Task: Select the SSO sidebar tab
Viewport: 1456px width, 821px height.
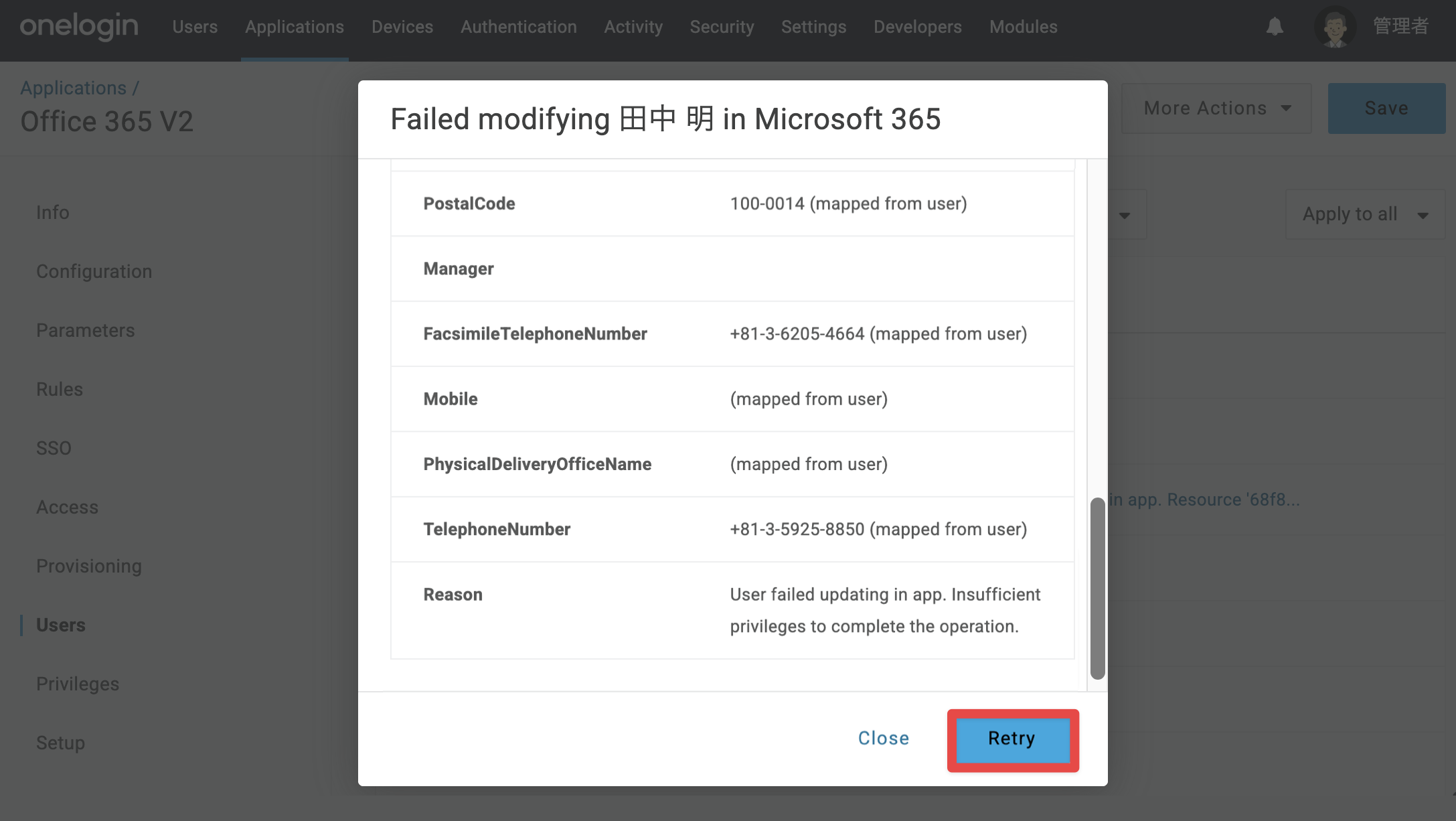Action: click(x=54, y=448)
